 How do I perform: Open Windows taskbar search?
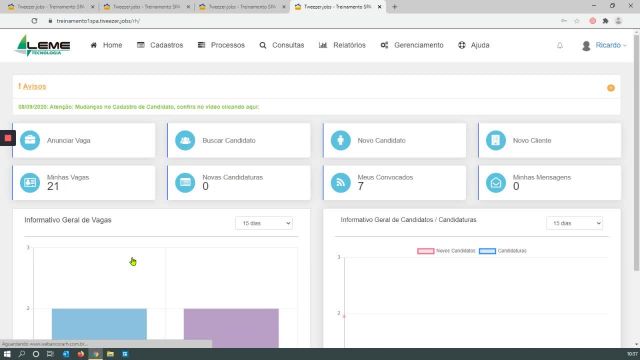(22, 354)
